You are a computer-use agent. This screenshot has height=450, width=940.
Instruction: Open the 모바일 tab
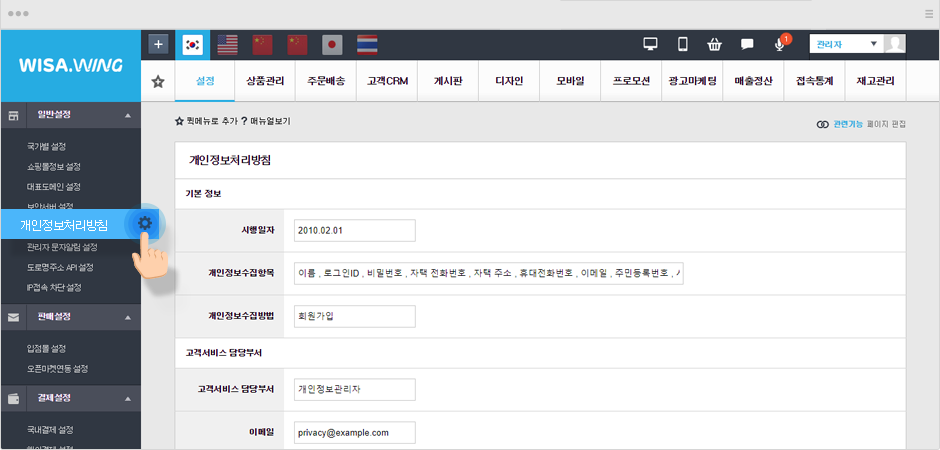coord(570,81)
